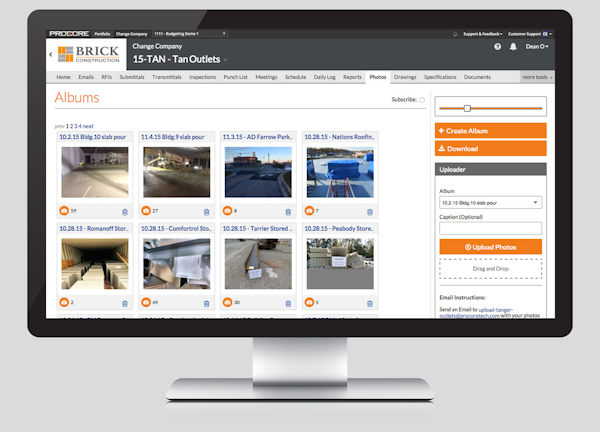Open the Specifications tab
This screenshot has height=432, width=600.
(x=440, y=77)
